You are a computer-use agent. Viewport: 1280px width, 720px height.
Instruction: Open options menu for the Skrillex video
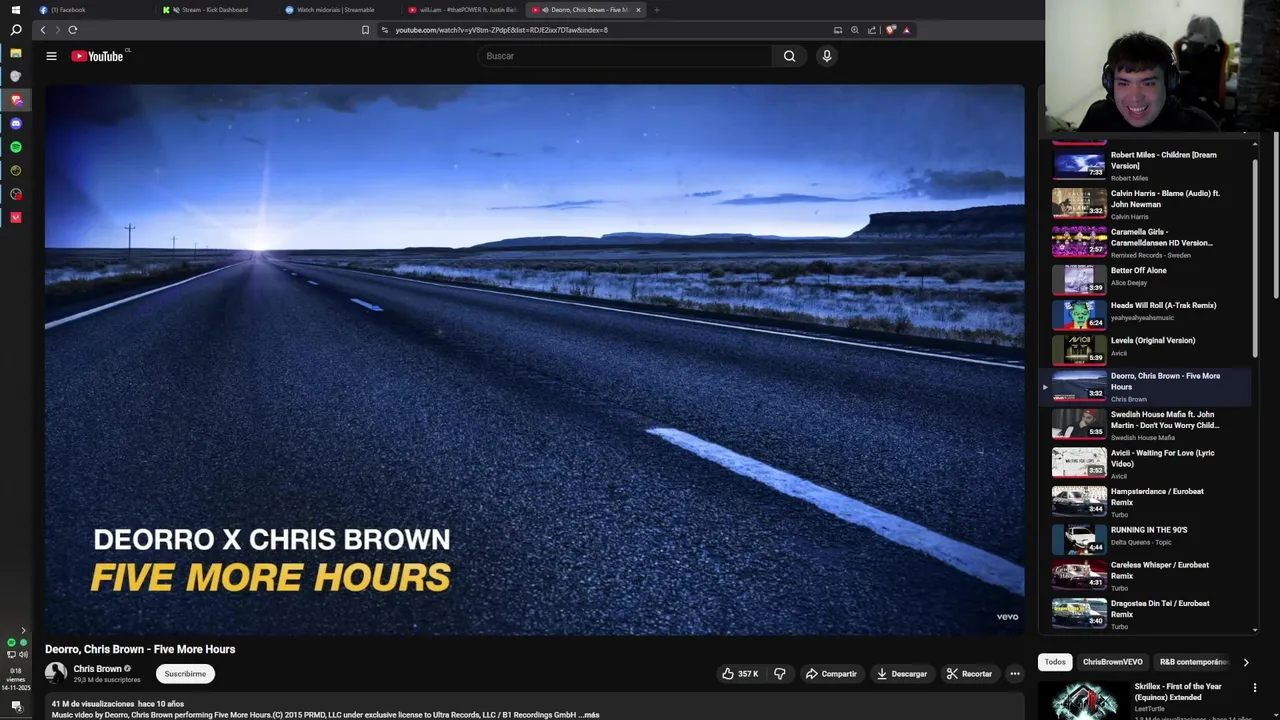1254,688
